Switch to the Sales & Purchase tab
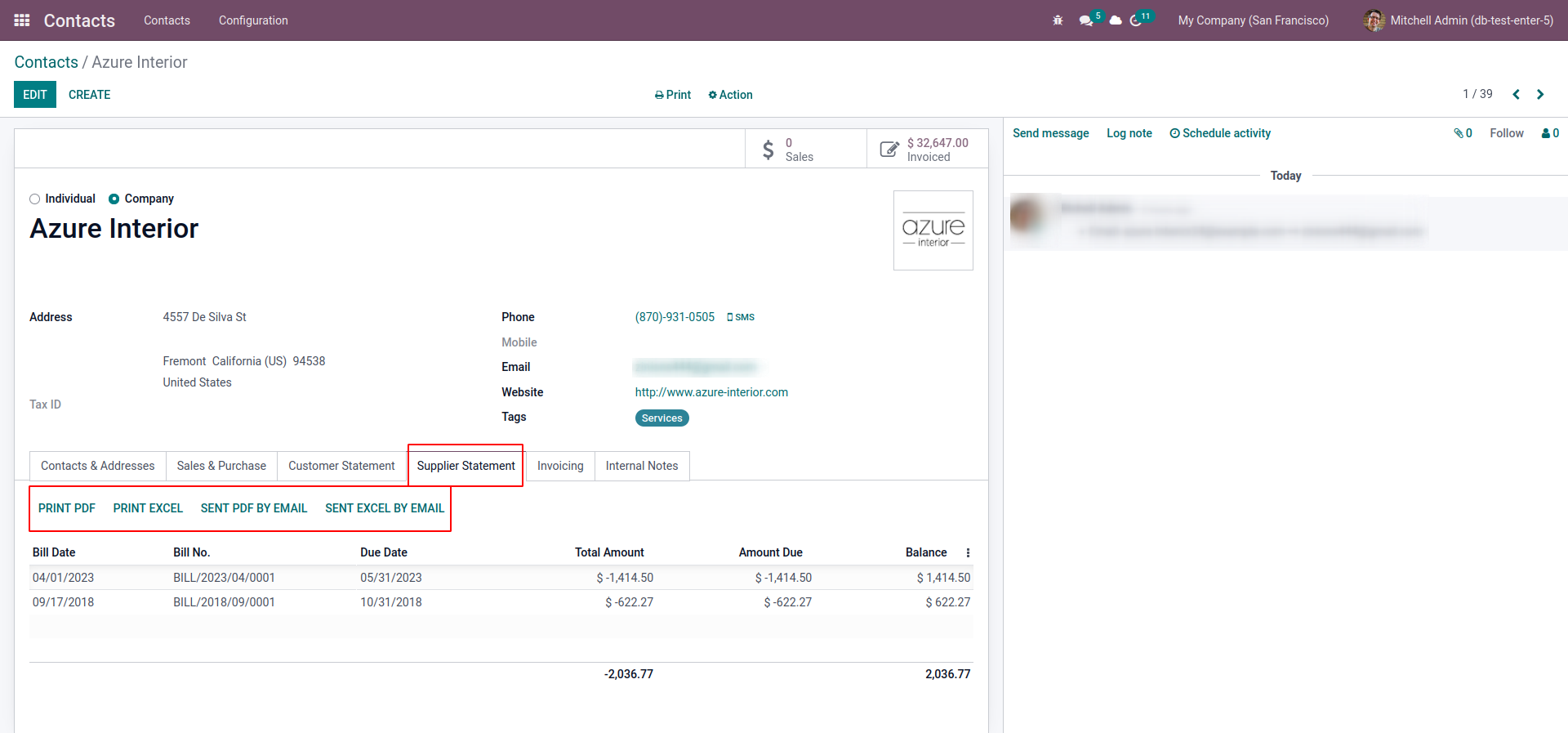The height and width of the screenshot is (733, 1568). (221, 466)
